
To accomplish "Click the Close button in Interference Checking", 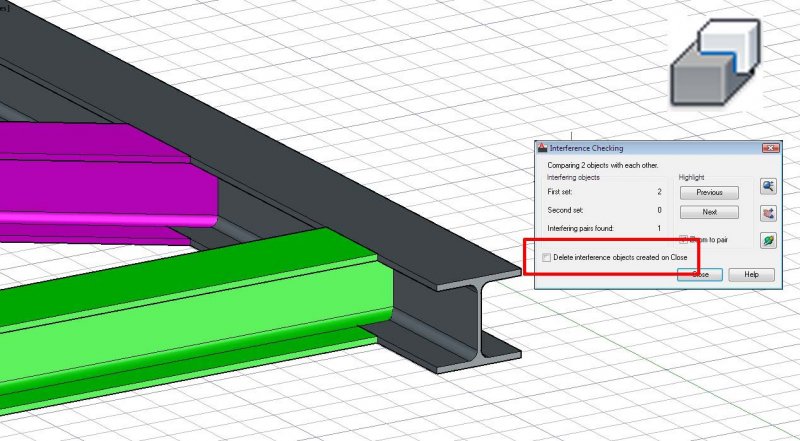I will pos(700,275).
